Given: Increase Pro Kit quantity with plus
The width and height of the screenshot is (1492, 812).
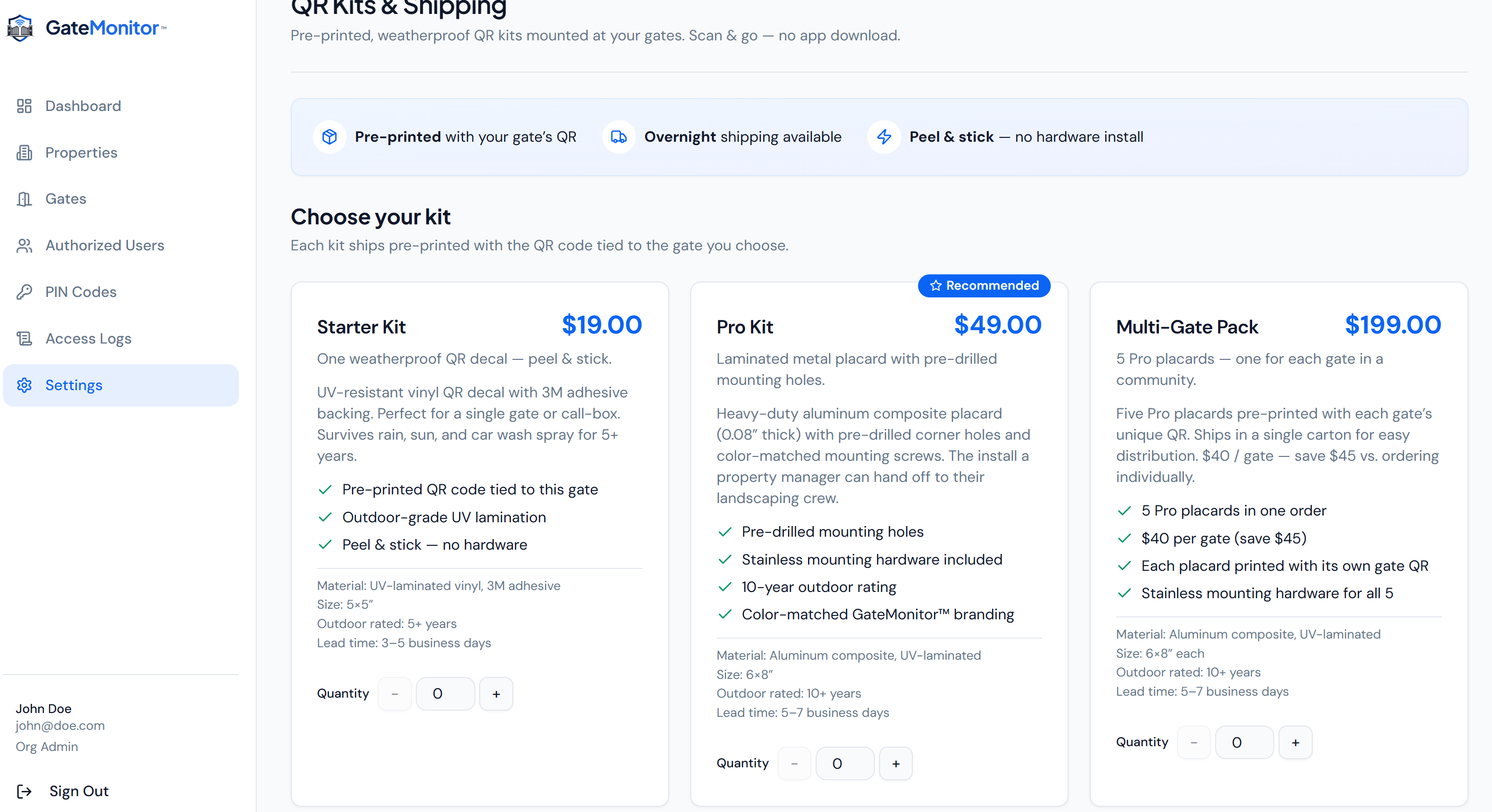Looking at the screenshot, I should click(896, 763).
